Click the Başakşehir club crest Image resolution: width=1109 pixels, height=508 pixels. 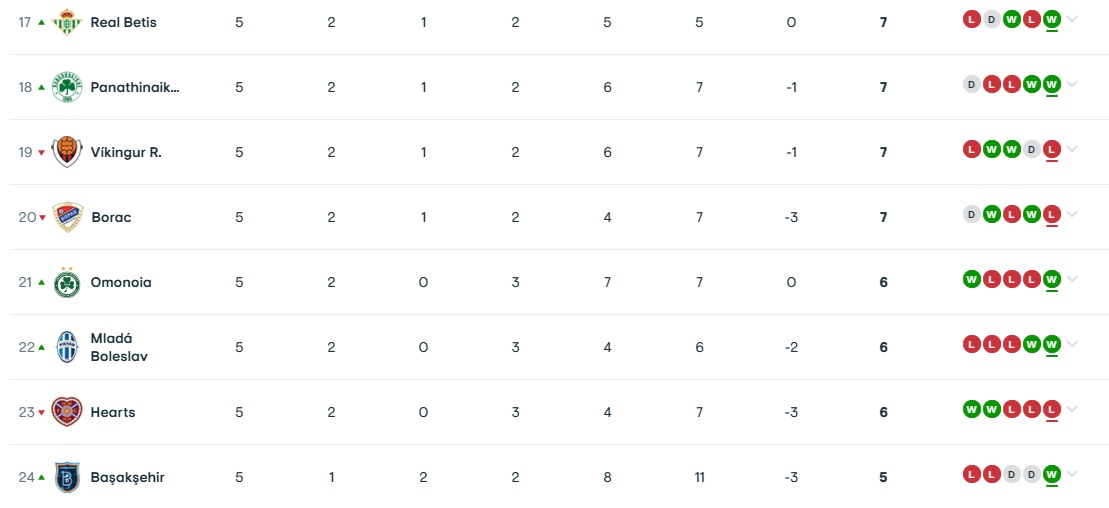tap(67, 478)
